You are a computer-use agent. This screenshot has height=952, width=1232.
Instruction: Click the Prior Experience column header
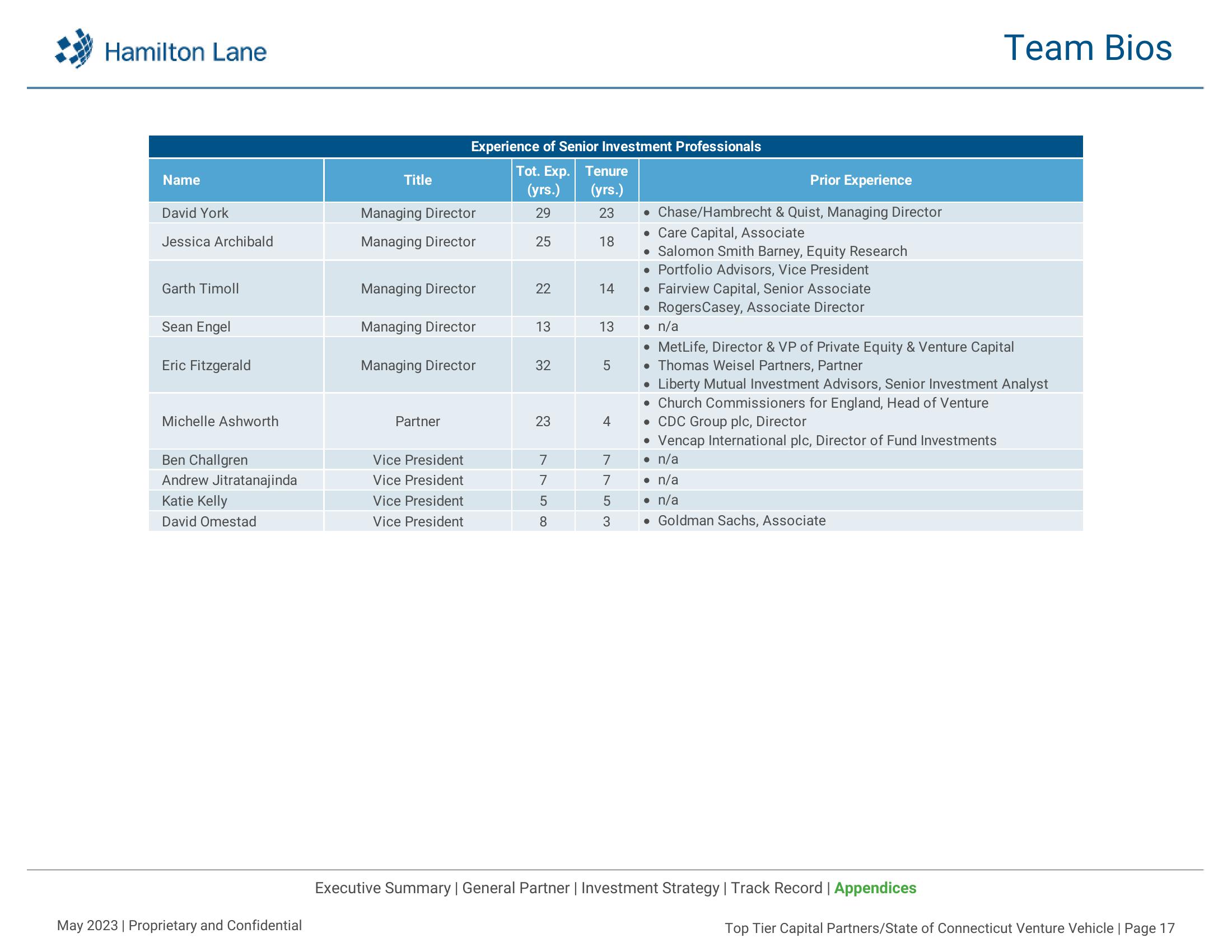861,180
